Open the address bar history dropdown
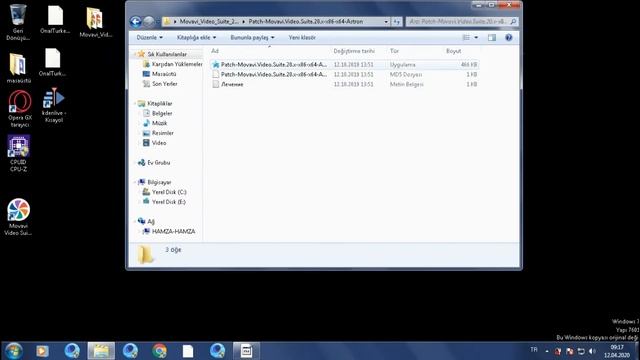 386,22
